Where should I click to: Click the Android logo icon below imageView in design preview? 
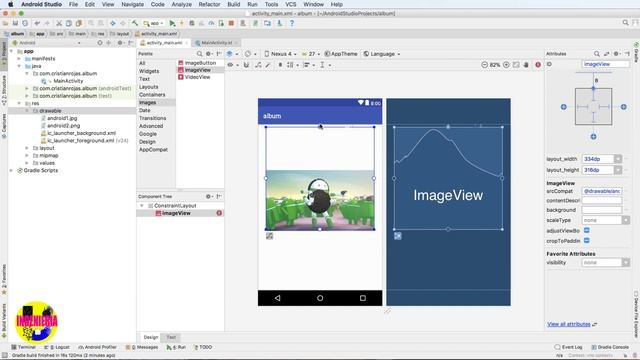point(269,236)
